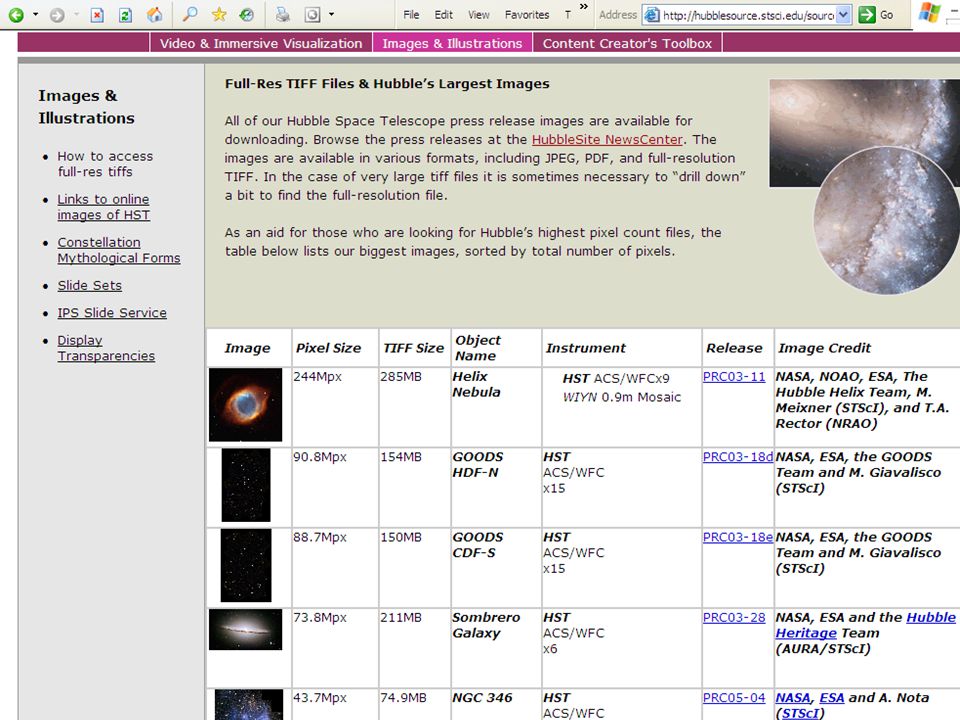
Task: Switch to Content Creator's Toolbox tab
Action: [628, 43]
